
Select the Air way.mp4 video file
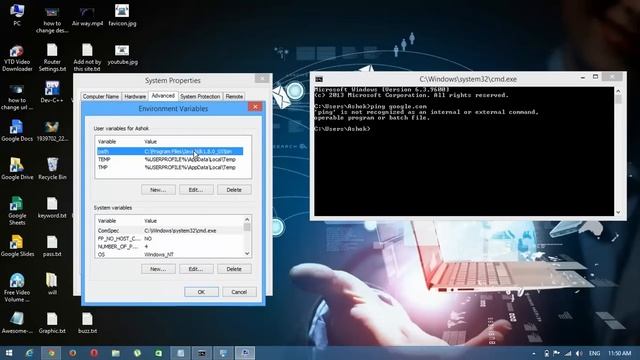click(87, 16)
